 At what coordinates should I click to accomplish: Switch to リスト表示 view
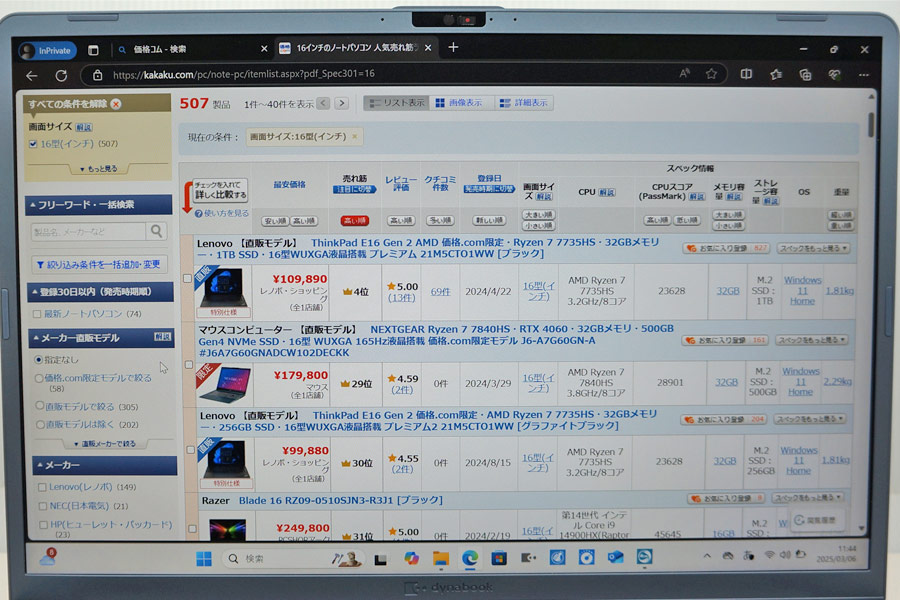(397, 103)
